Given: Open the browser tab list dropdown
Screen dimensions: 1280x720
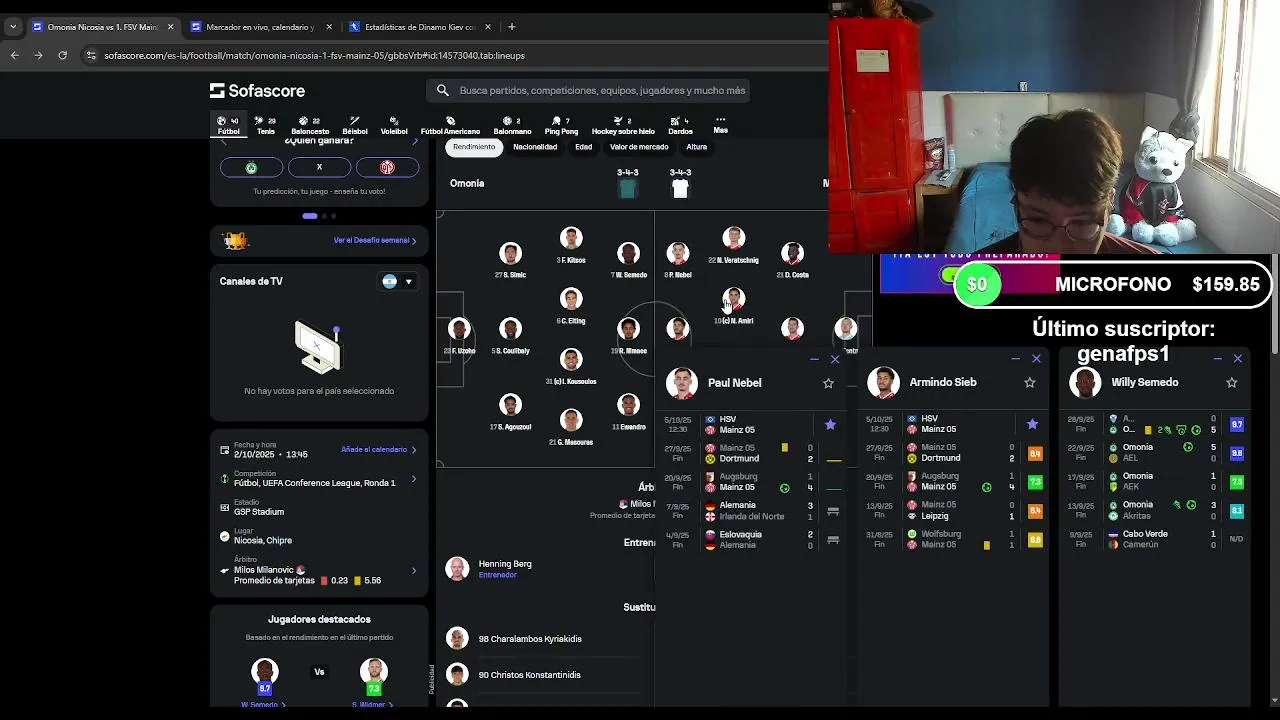Looking at the screenshot, I should coord(12,27).
